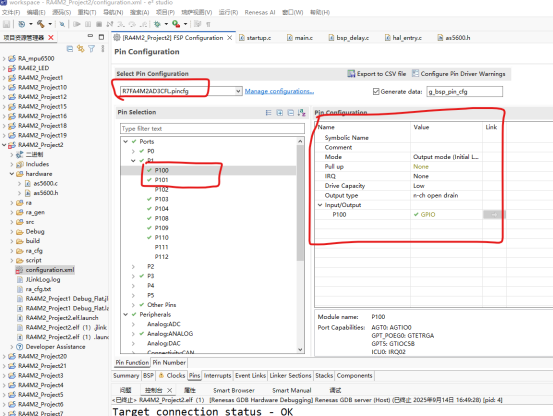Click the 'n-ch open drain' output type value
553x416 pixels.
point(436,195)
